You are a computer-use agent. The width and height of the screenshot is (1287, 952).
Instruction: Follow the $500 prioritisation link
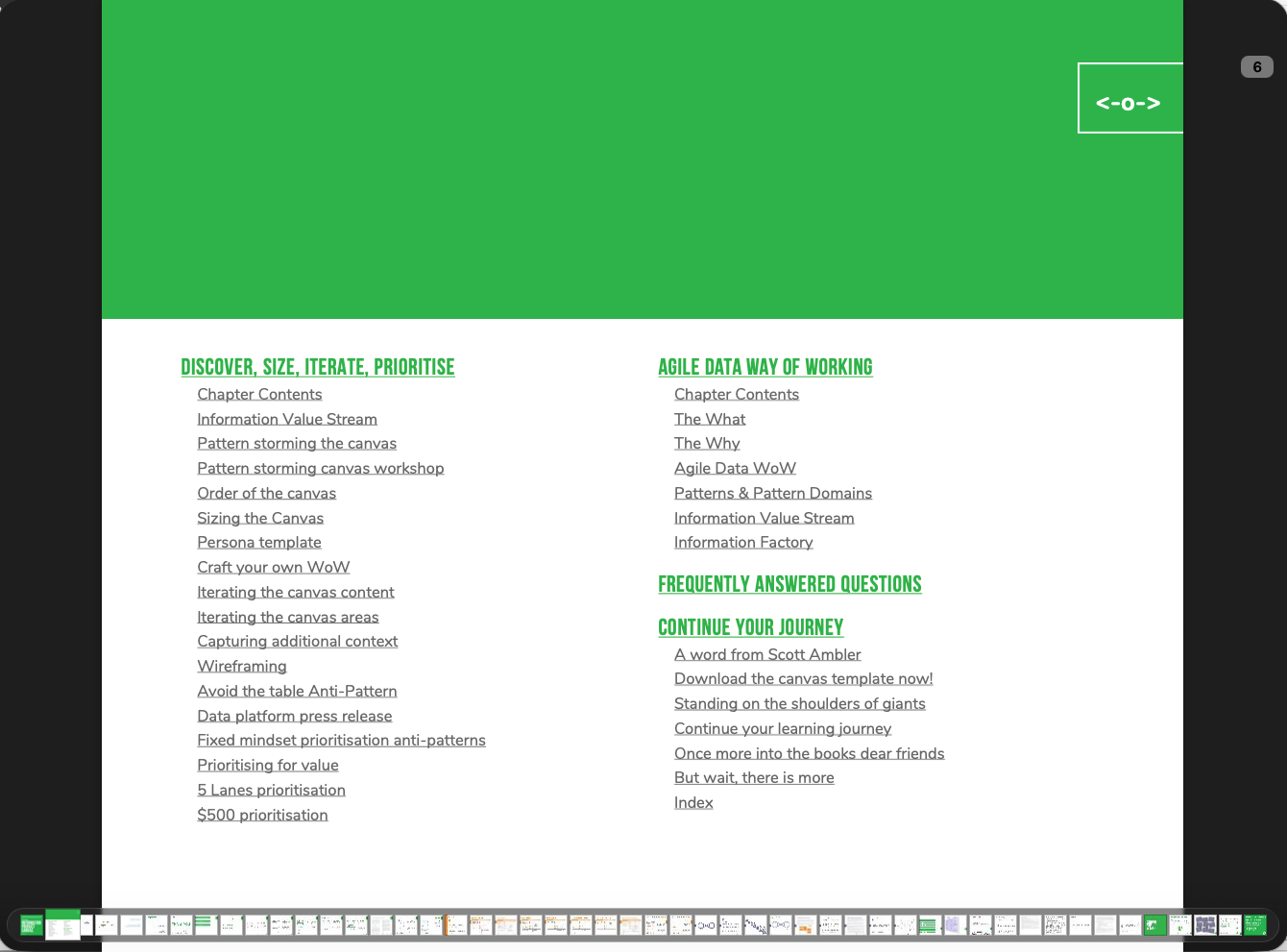(262, 815)
